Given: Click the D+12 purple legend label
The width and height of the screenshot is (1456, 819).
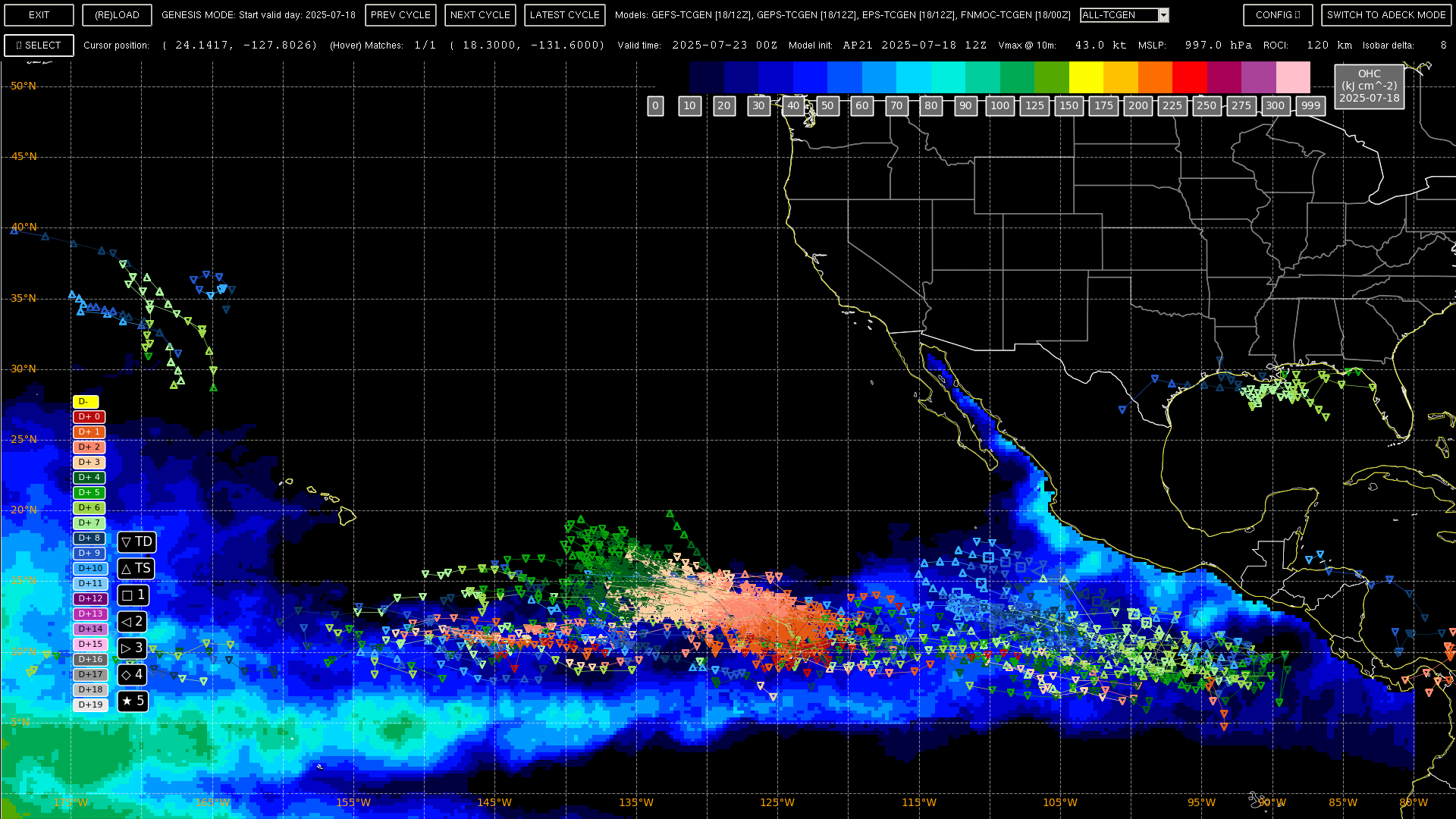Looking at the screenshot, I should [x=90, y=599].
